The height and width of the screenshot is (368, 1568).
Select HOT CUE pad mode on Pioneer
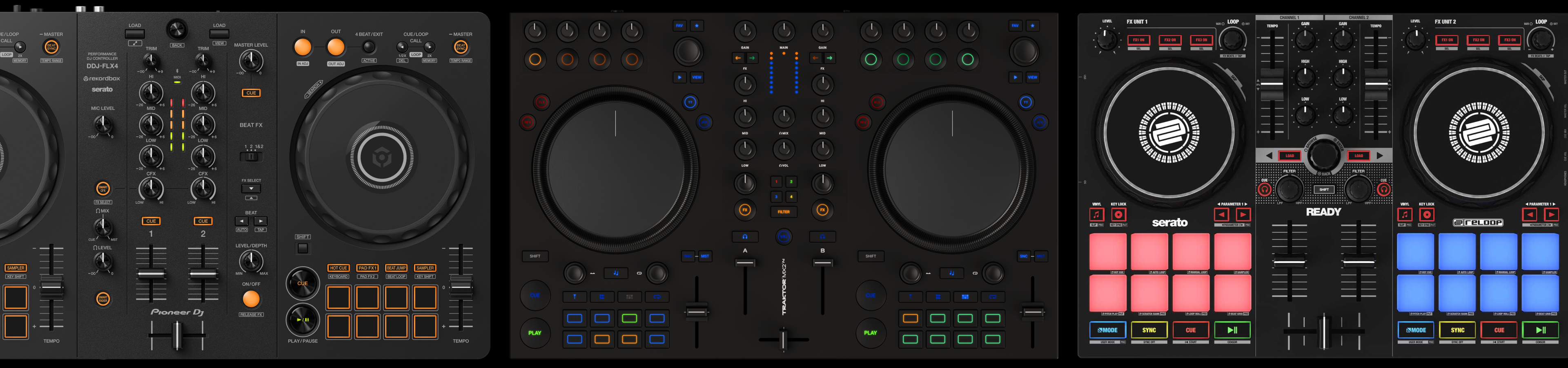pyautogui.click(x=338, y=268)
